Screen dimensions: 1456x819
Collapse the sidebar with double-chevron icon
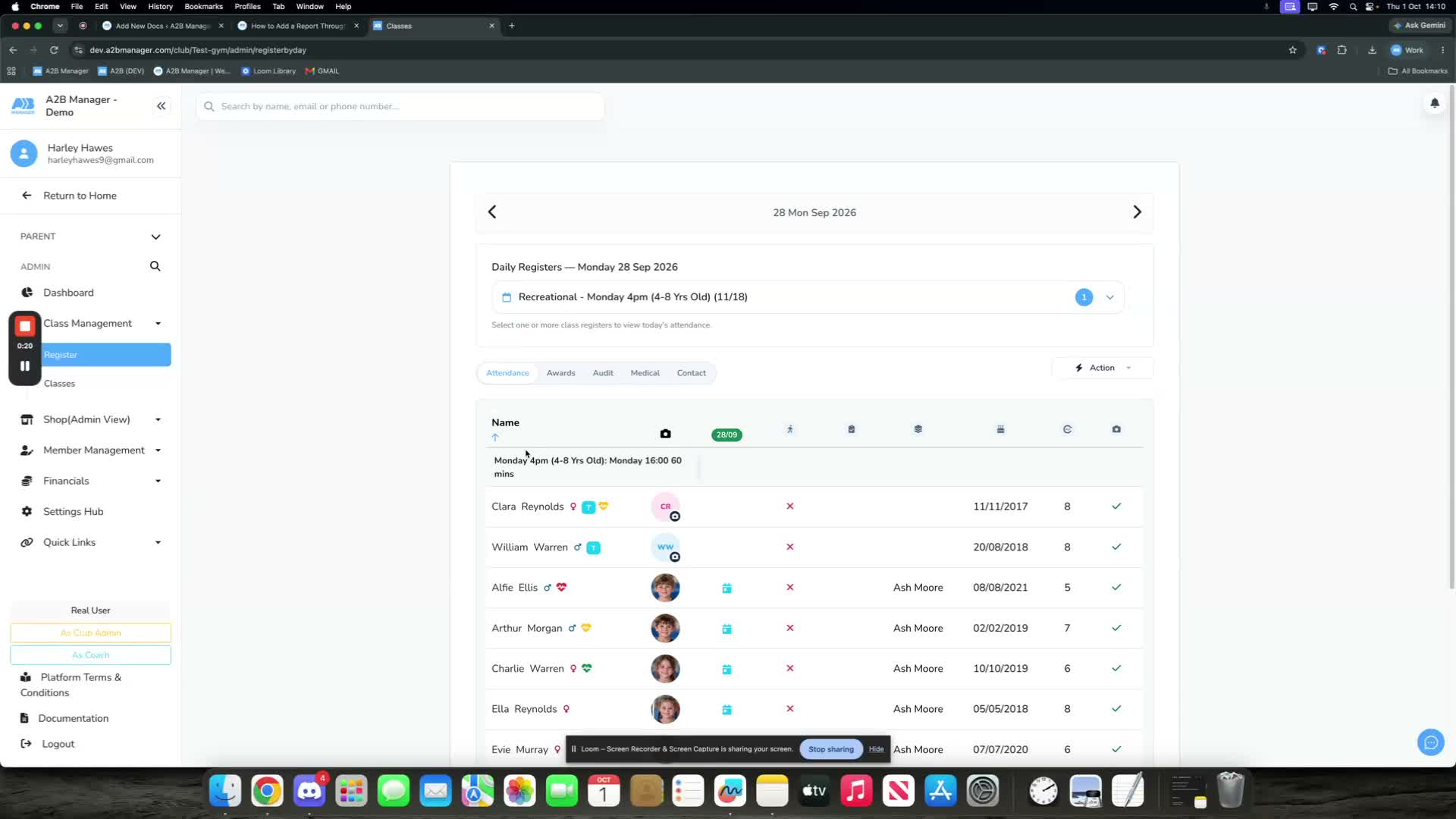tap(161, 106)
